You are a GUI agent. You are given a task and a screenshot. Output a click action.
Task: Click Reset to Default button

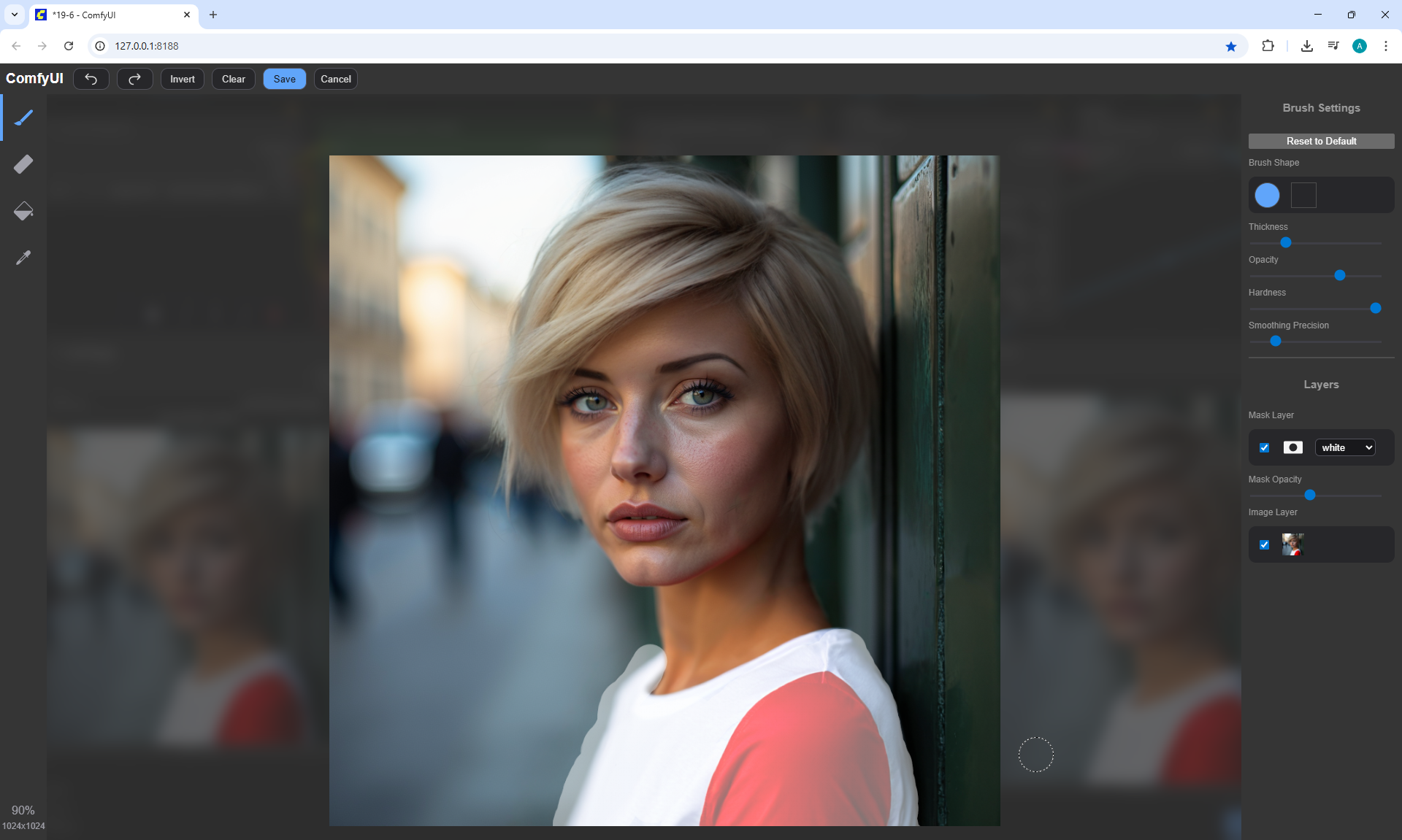(1321, 141)
